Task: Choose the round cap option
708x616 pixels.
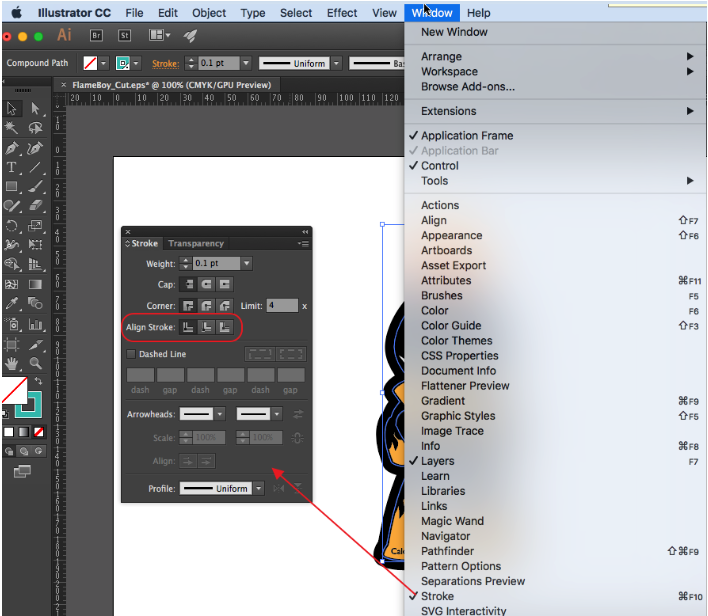Action: pos(207,285)
